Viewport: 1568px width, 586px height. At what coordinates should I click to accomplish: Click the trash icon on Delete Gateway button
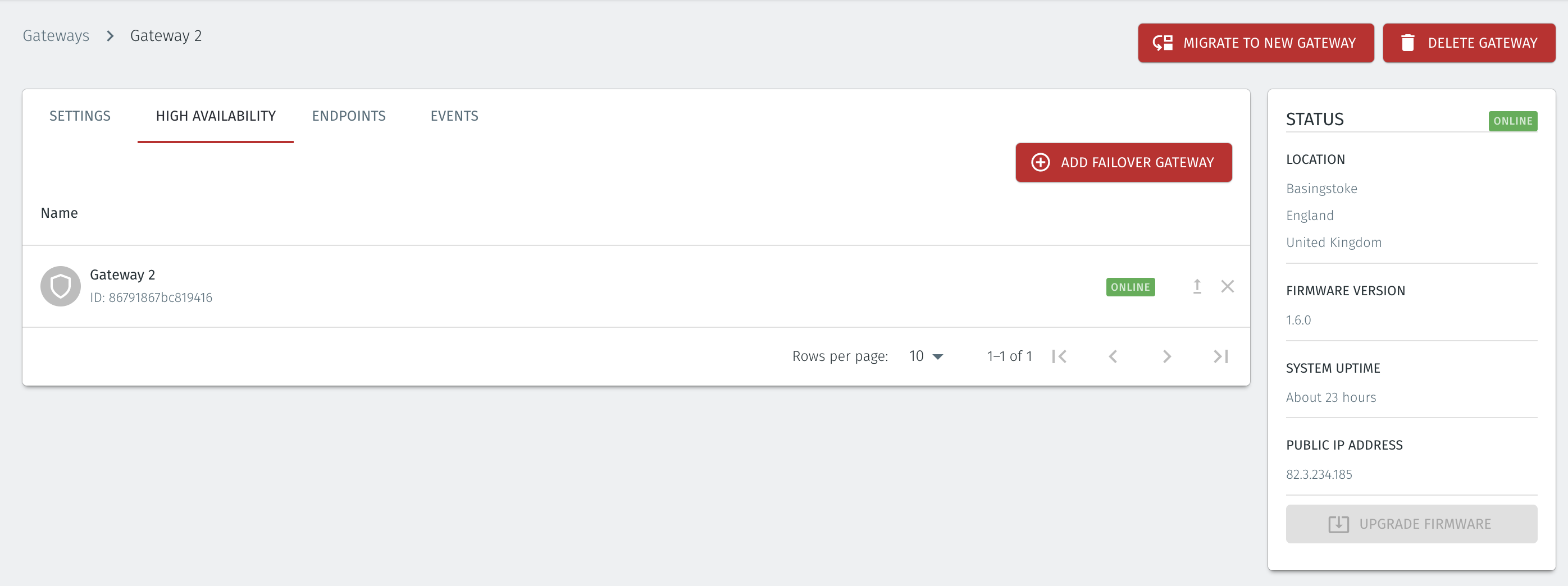pos(1408,43)
